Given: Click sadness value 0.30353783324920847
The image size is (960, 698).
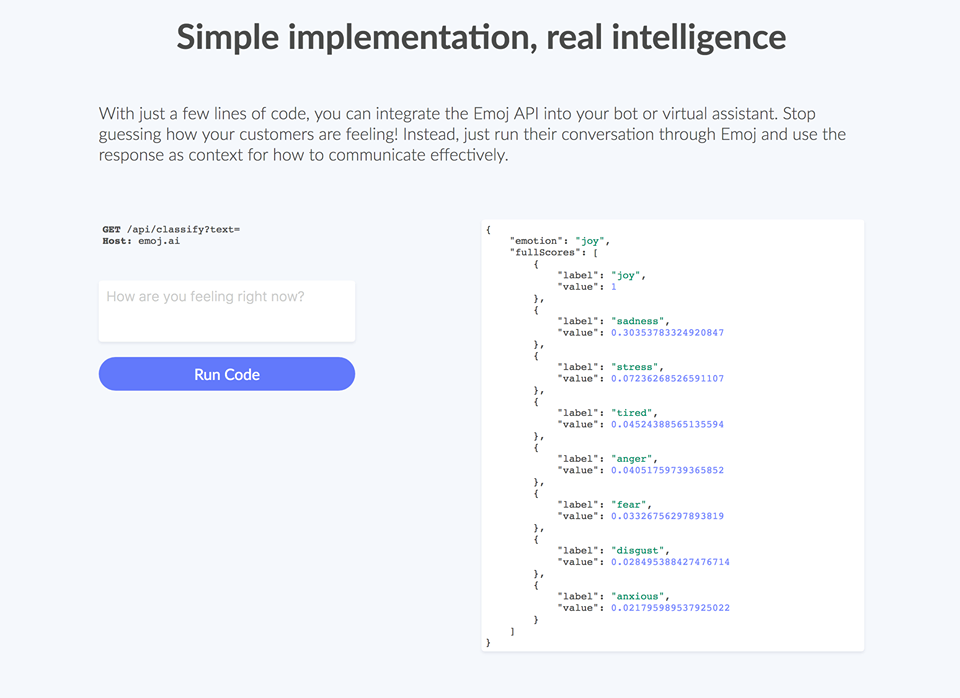Looking at the screenshot, I should coord(667,333).
